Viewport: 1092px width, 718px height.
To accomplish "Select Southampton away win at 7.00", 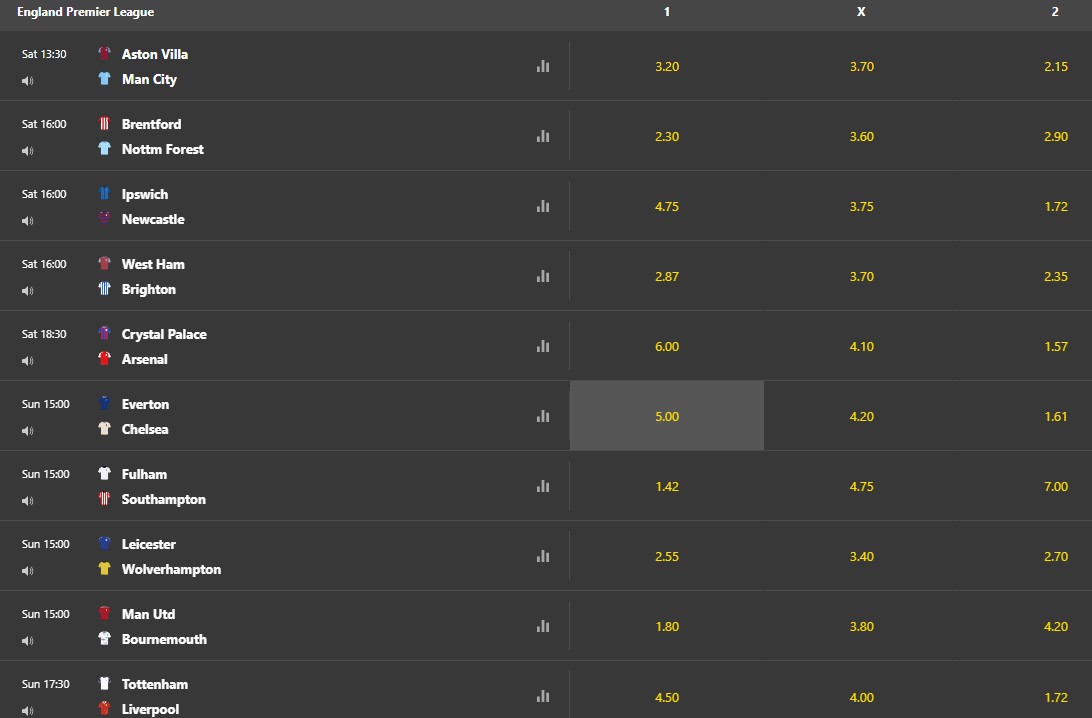I will pyautogui.click(x=1056, y=486).
